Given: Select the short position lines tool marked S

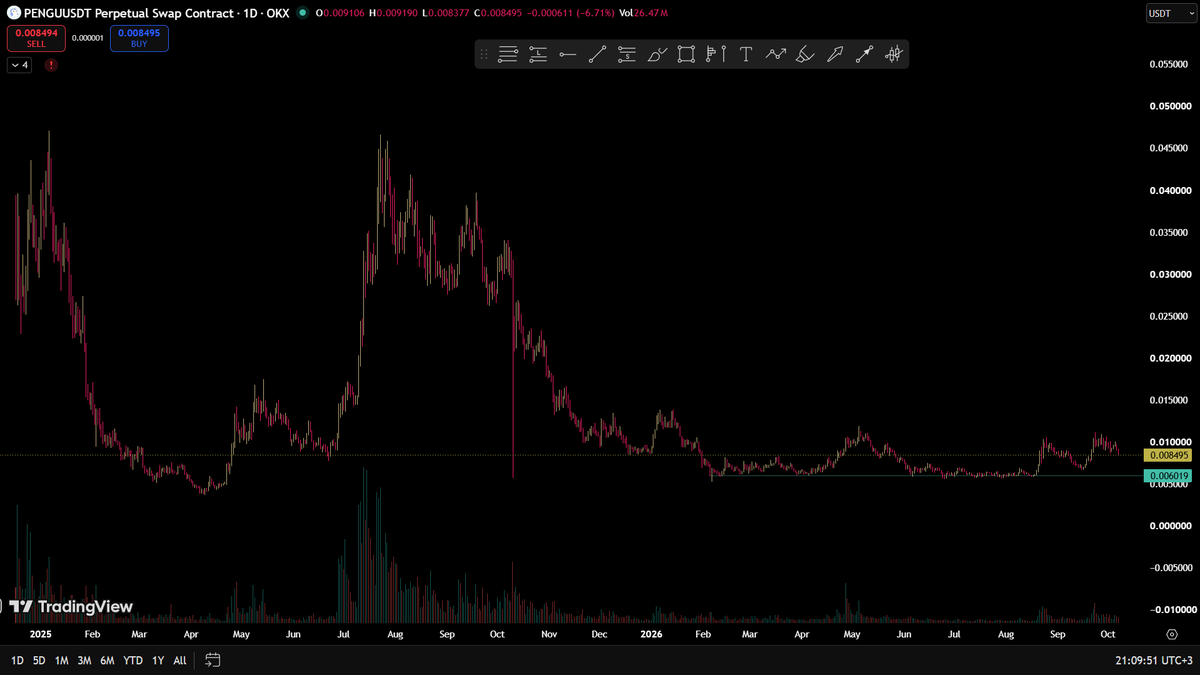Looking at the screenshot, I should (627, 54).
